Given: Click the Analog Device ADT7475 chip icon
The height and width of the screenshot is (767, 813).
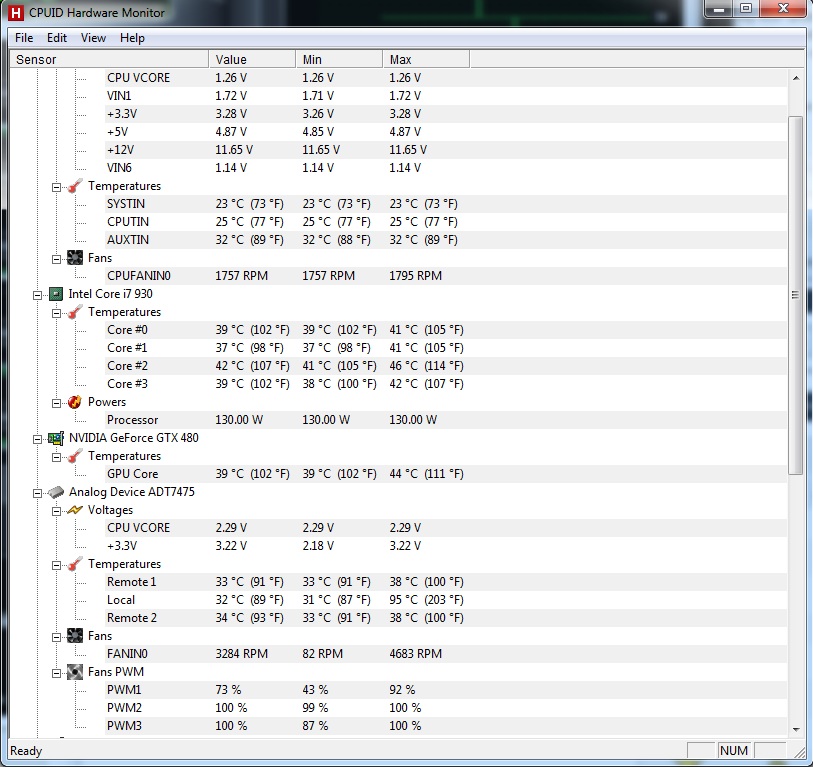Looking at the screenshot, I should coord(56,492).
